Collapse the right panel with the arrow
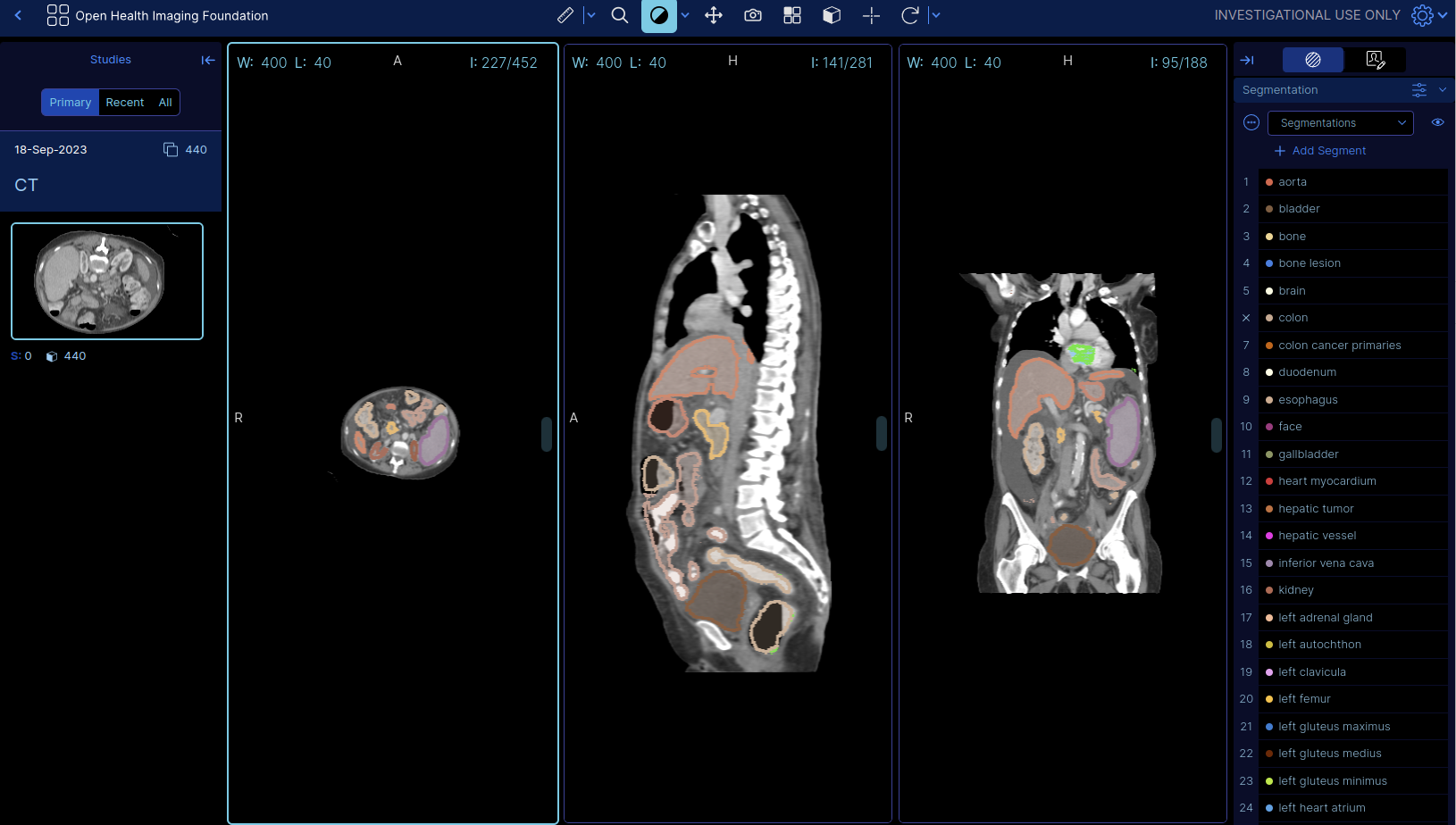Image resolution: width=1456 pixels, height=825 pixels. click(x=1248, y=60)
